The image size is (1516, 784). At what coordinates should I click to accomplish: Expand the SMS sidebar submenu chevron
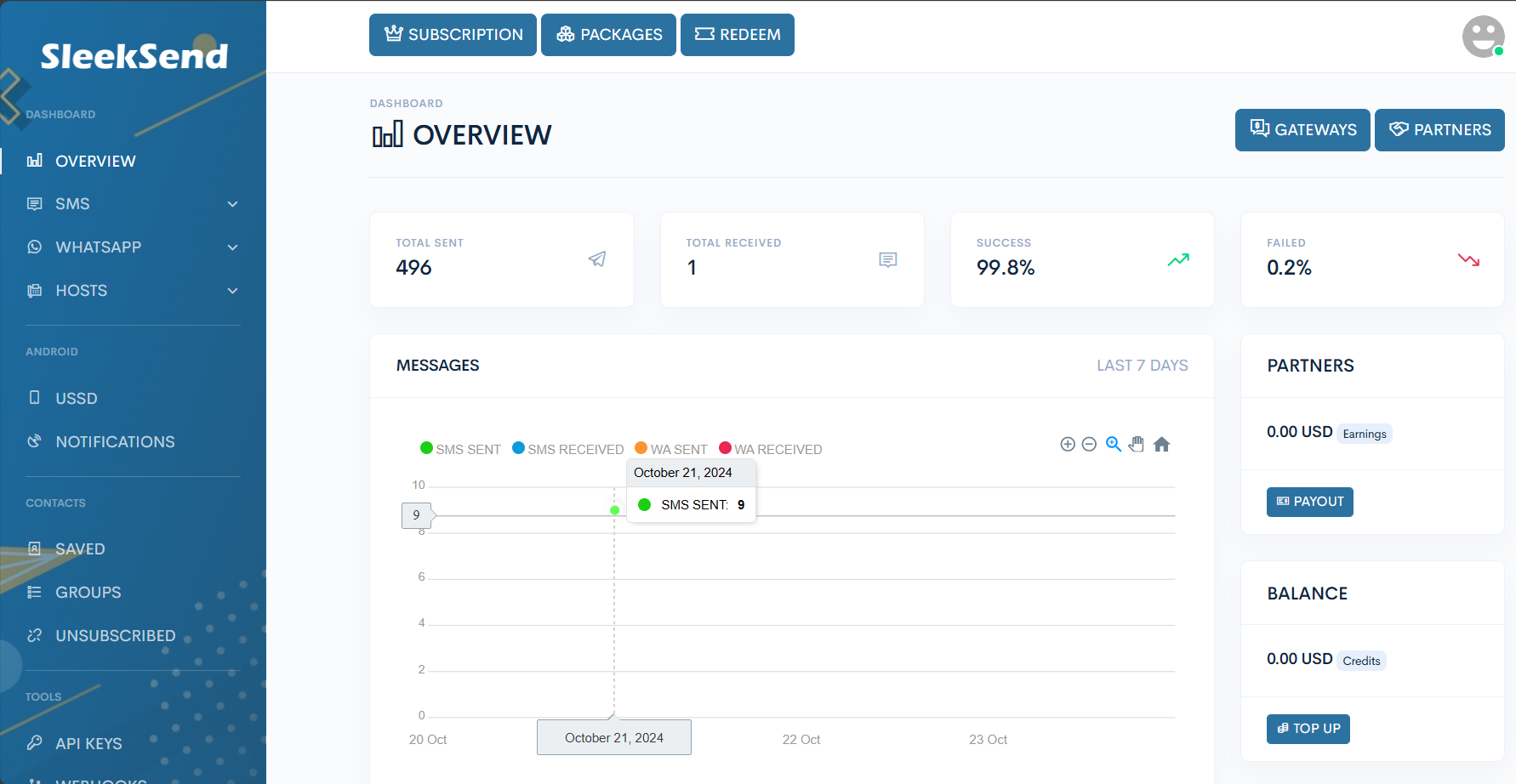[232, 204]
